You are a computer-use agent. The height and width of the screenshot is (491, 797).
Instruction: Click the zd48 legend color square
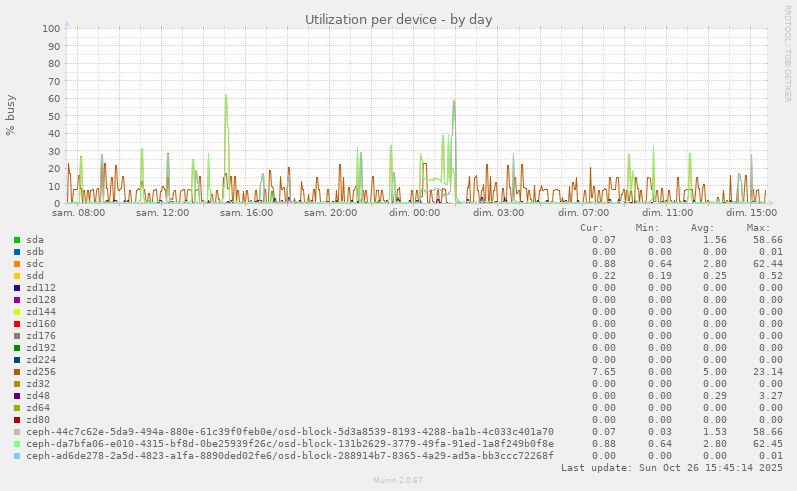click(17, 396)
